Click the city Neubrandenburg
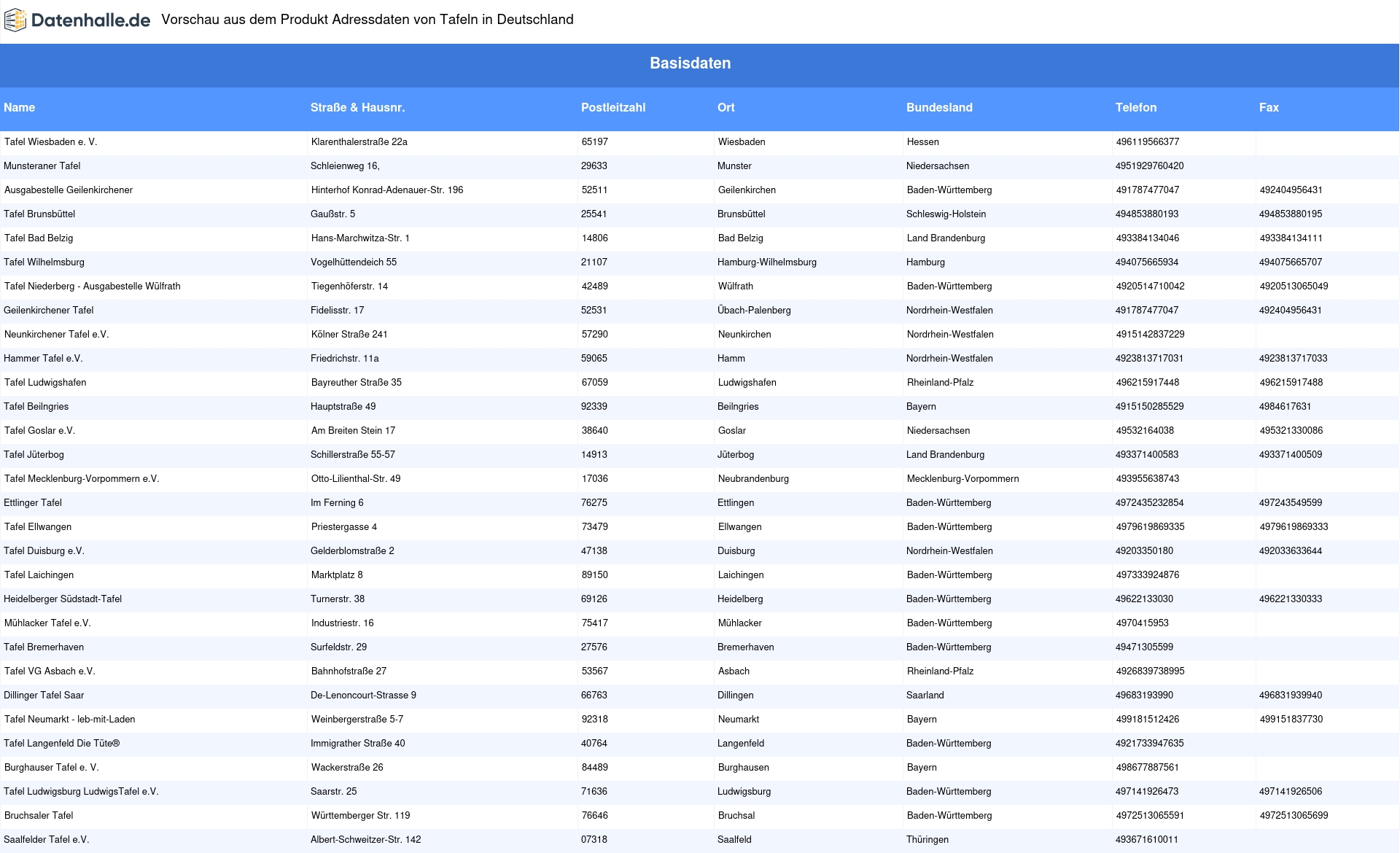 tap(753, 479)
